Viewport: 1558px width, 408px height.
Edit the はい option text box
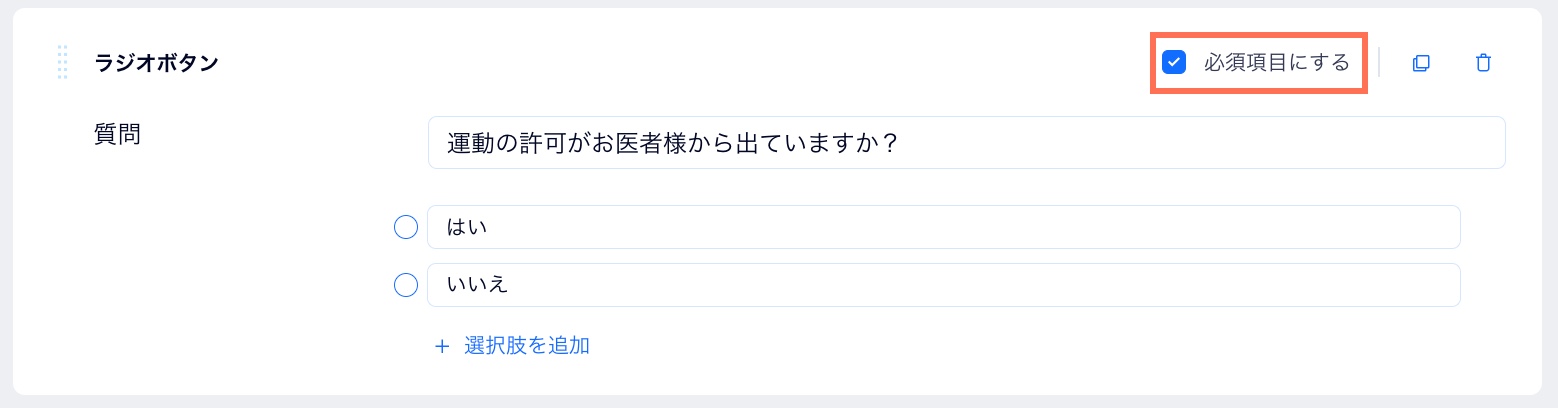[943, 227]
